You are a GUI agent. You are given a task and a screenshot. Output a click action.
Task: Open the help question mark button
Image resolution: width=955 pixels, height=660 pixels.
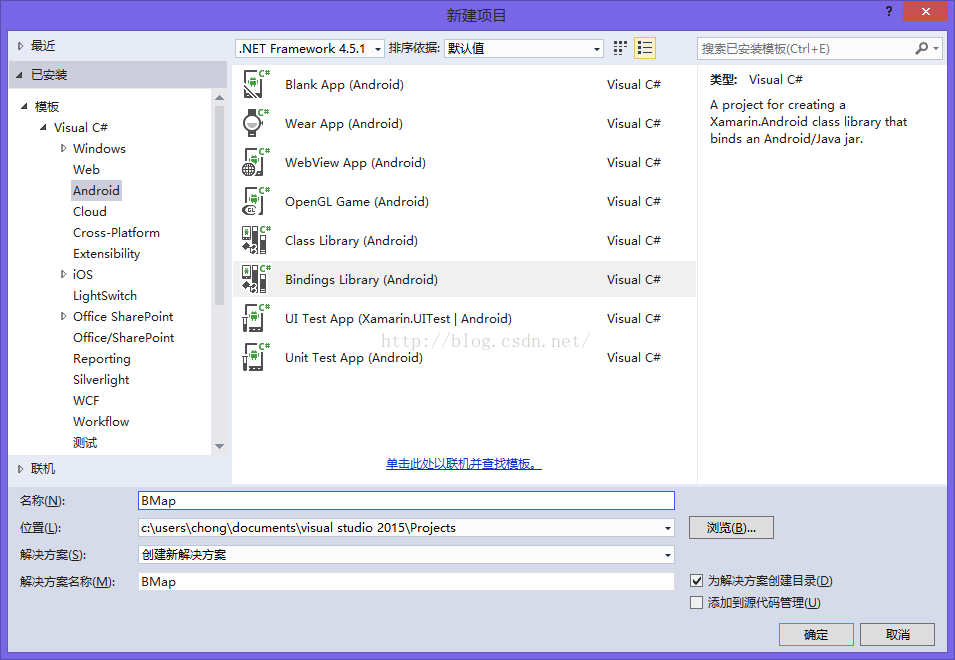(x=889, y=11)
